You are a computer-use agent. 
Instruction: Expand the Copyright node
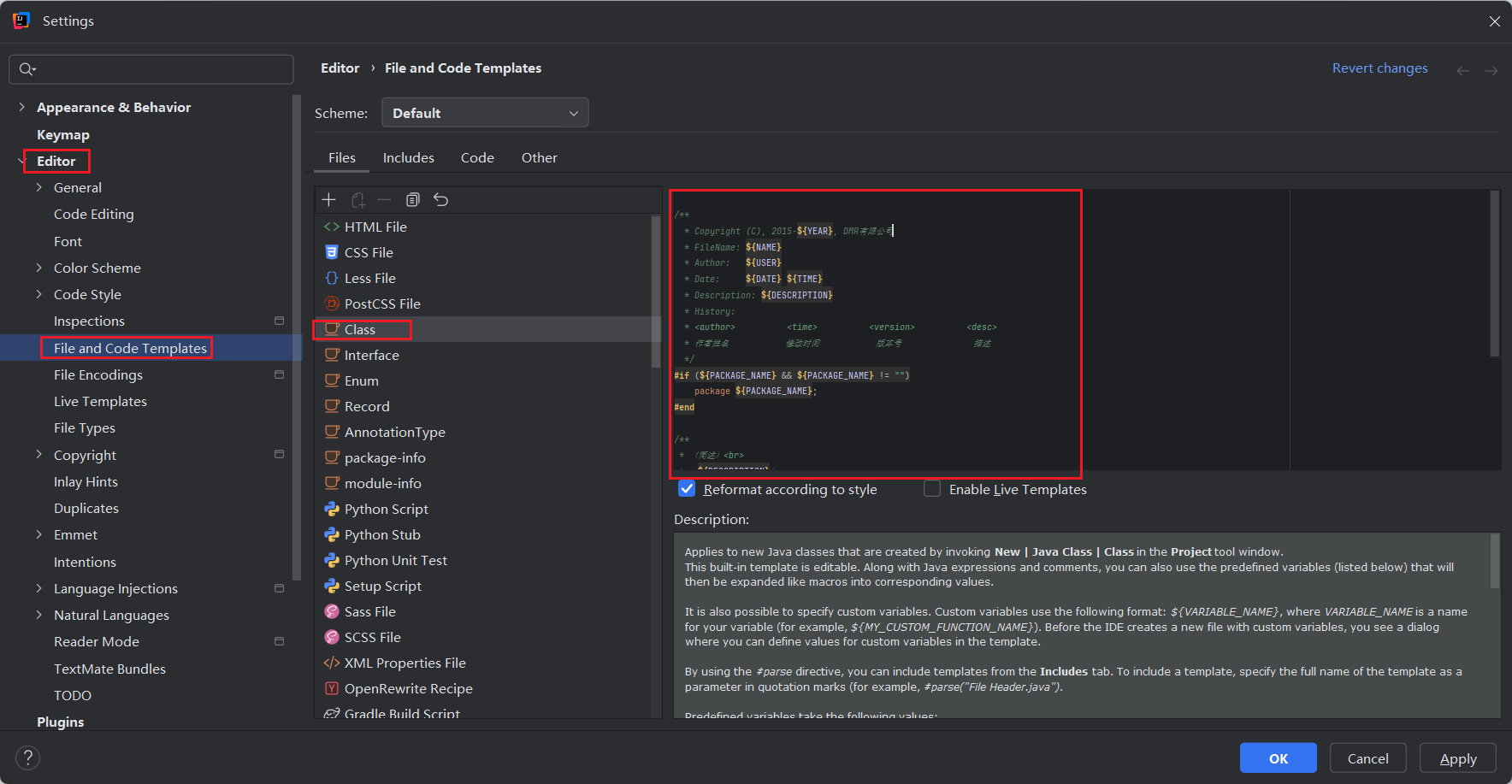pyautogui.click(x=38, y=454)
